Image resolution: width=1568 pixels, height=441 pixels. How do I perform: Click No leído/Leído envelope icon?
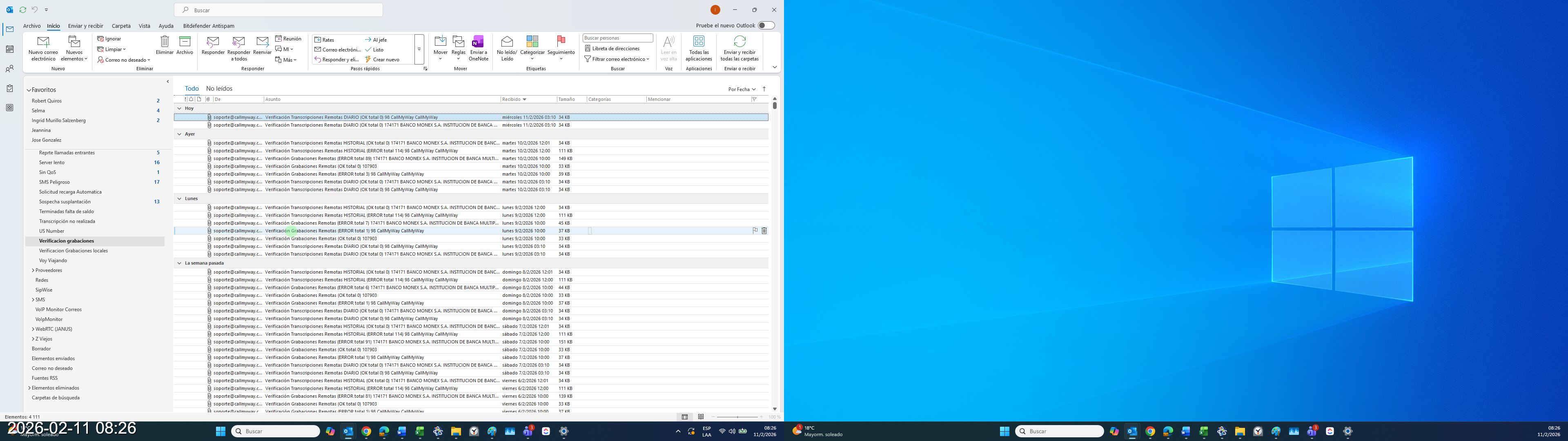[x=506, y=42]
